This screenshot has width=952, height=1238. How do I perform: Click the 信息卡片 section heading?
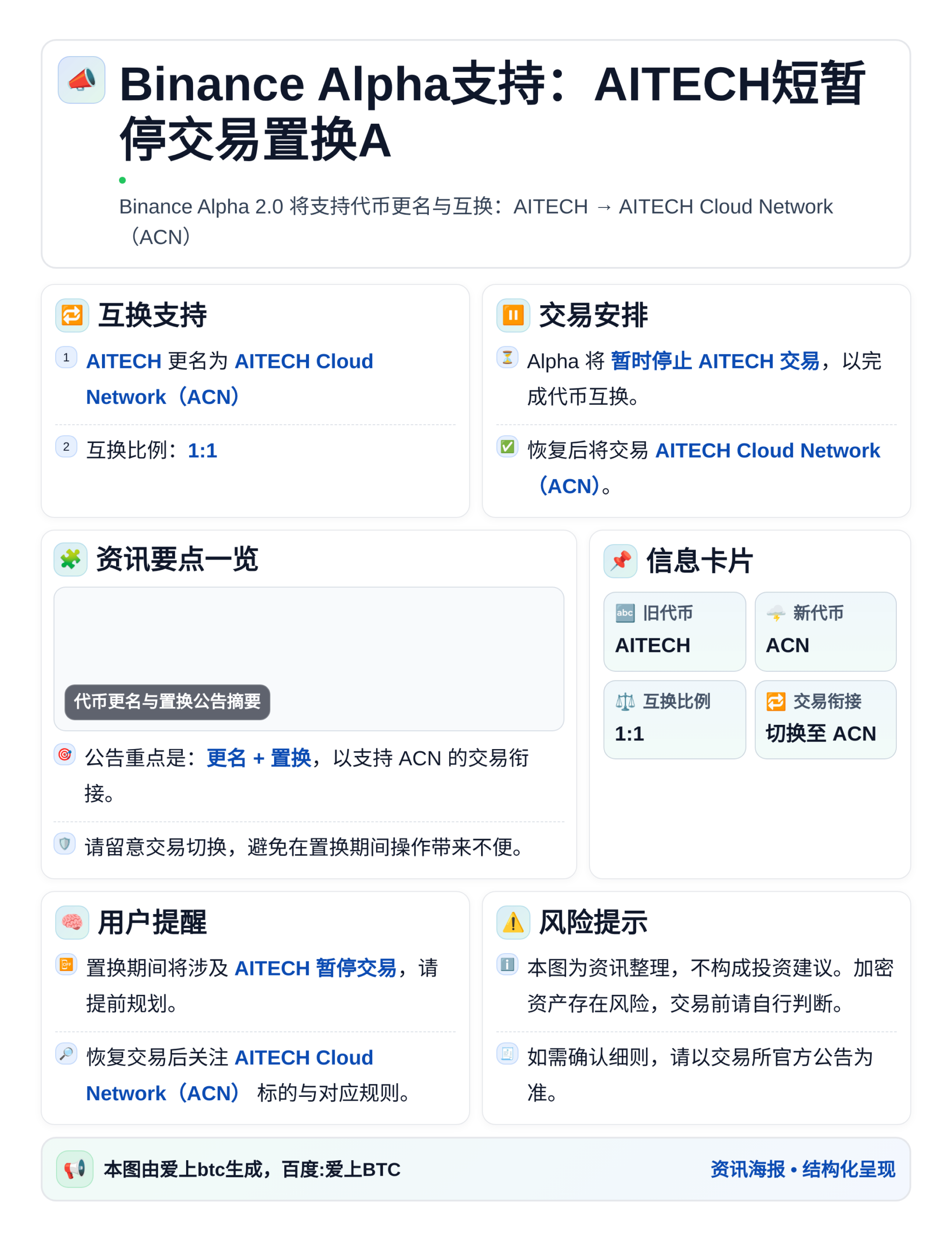tap(700, 561)
